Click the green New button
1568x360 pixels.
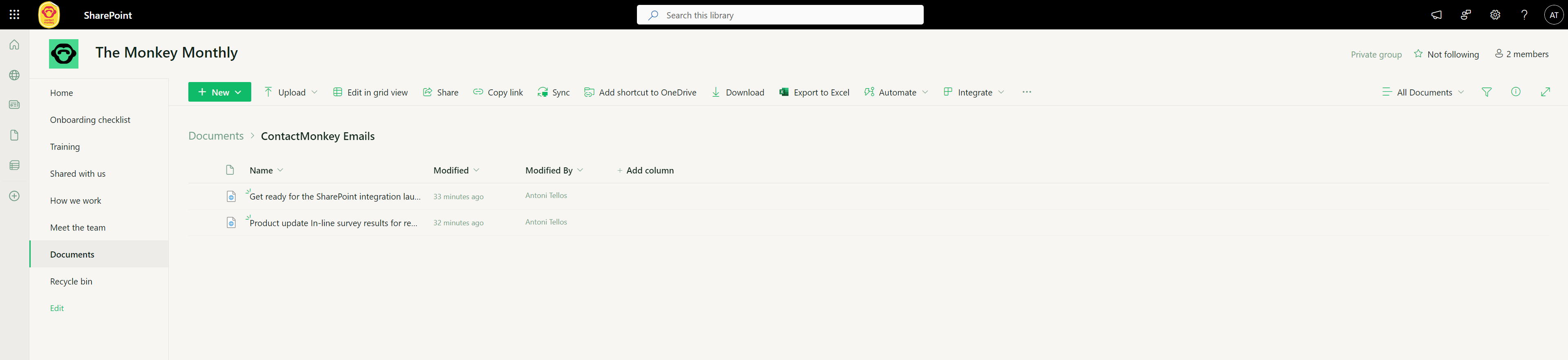click(x=219, y=92)
